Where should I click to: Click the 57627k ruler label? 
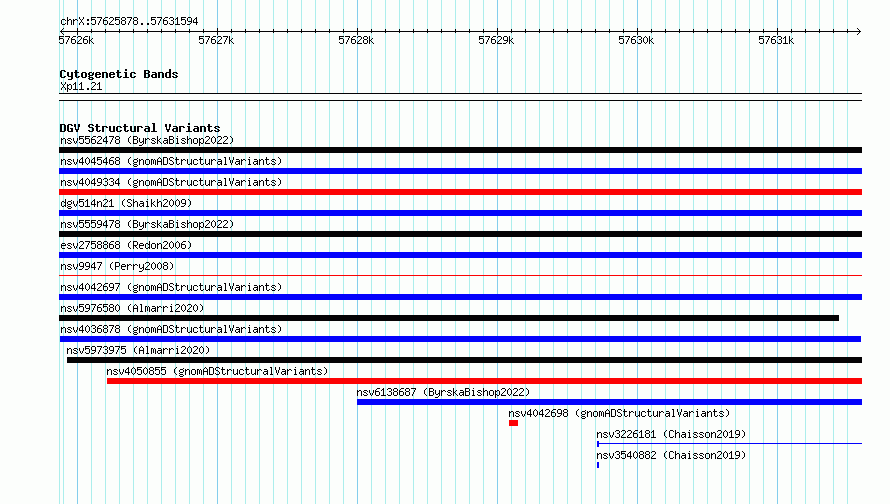tap(216, 40)
